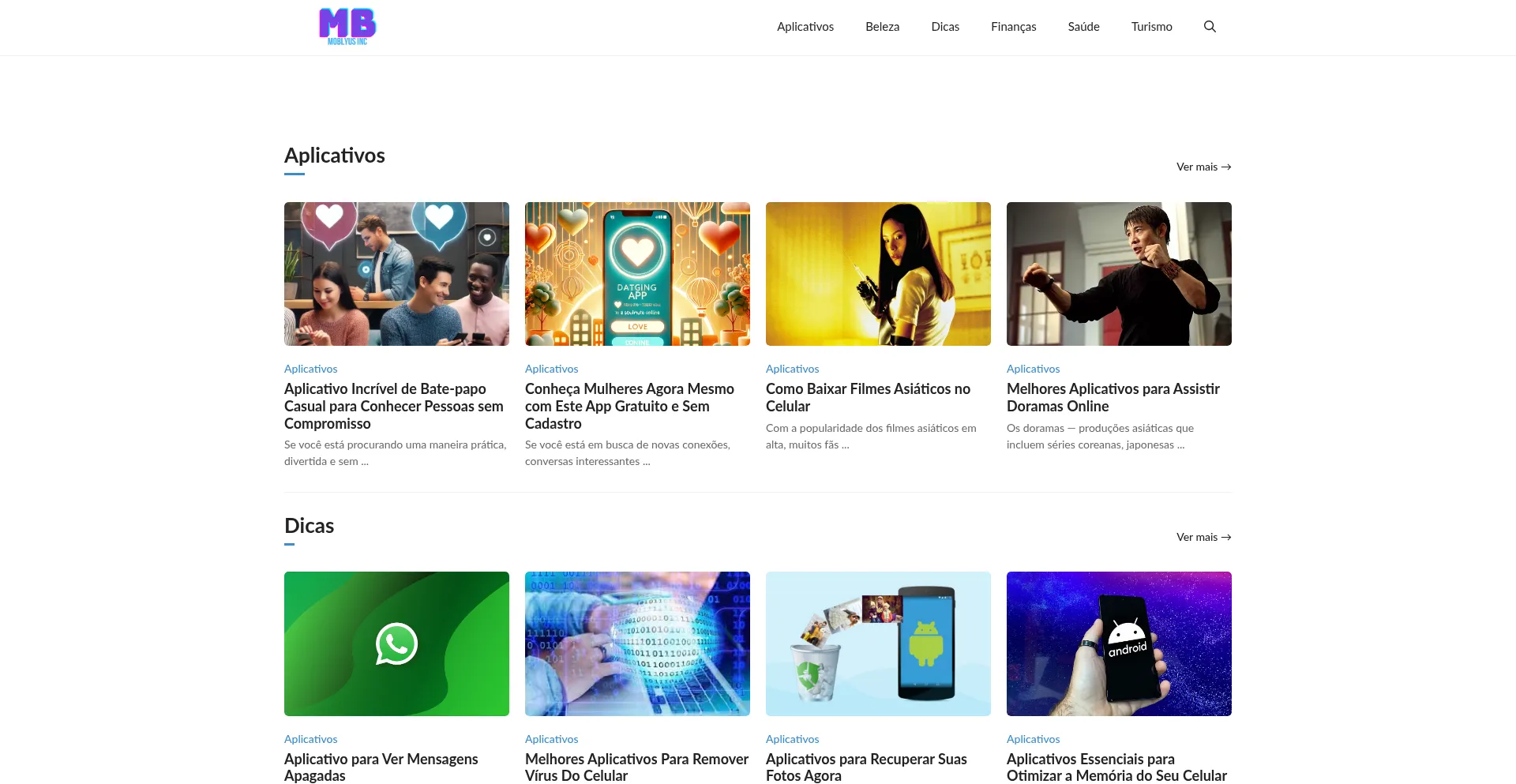Read 'Como Baixar Filmes Asiáticos no Celular'

point(868,397)
